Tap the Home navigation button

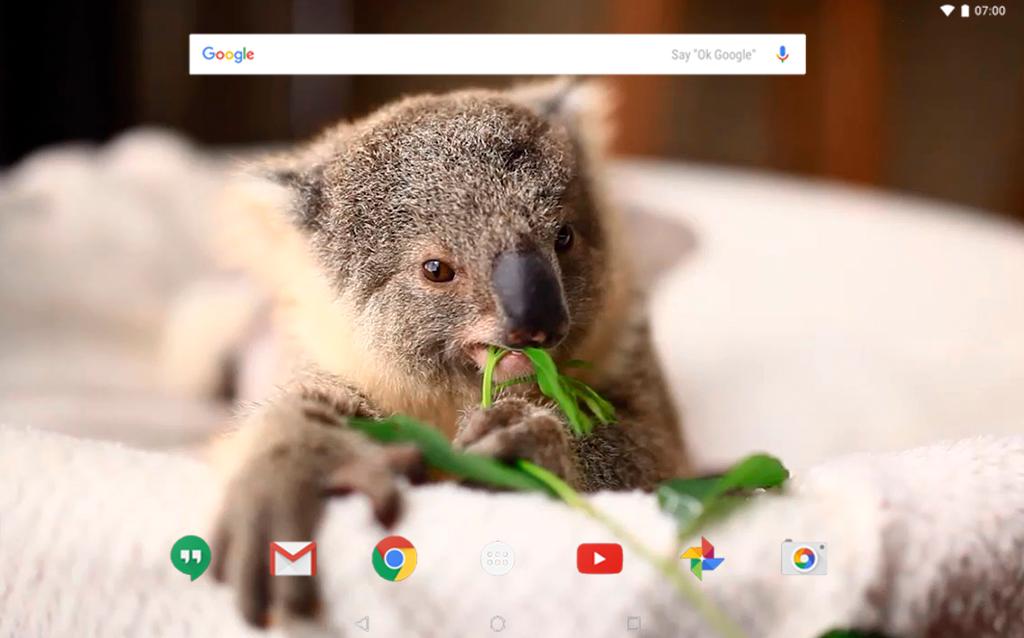tap(498, 624)
